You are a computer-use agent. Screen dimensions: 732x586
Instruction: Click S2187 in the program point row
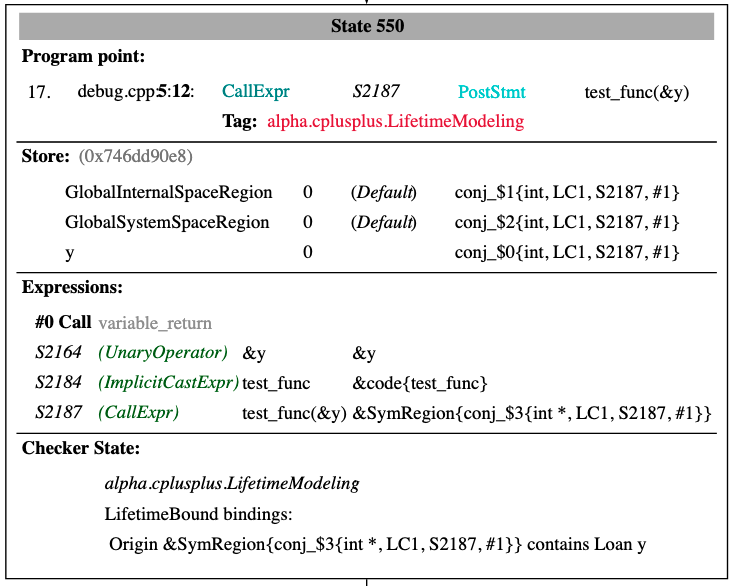point(375,92)
